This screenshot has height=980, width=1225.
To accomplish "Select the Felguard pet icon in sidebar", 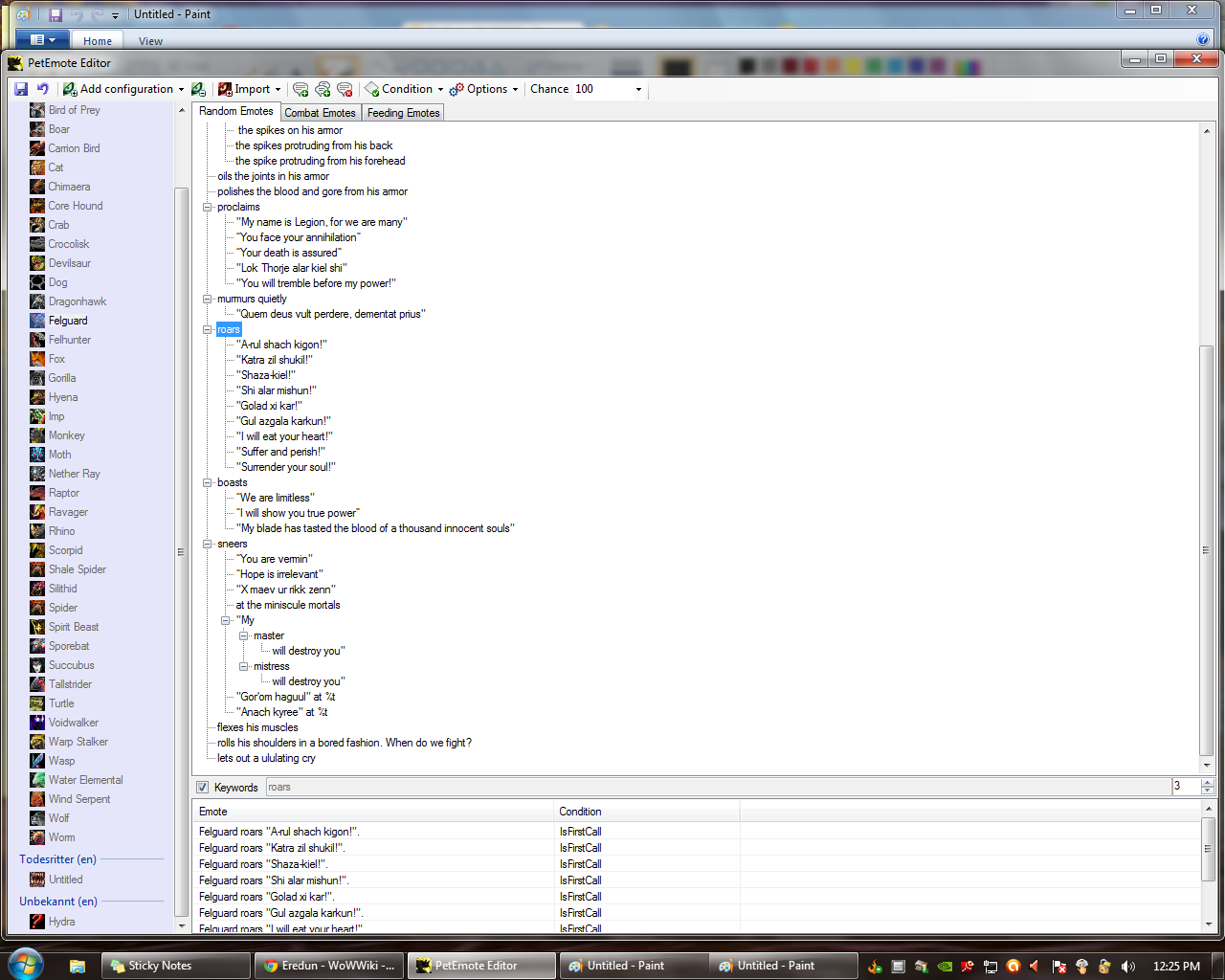I will pyautogui.click(x=37, y=321).
